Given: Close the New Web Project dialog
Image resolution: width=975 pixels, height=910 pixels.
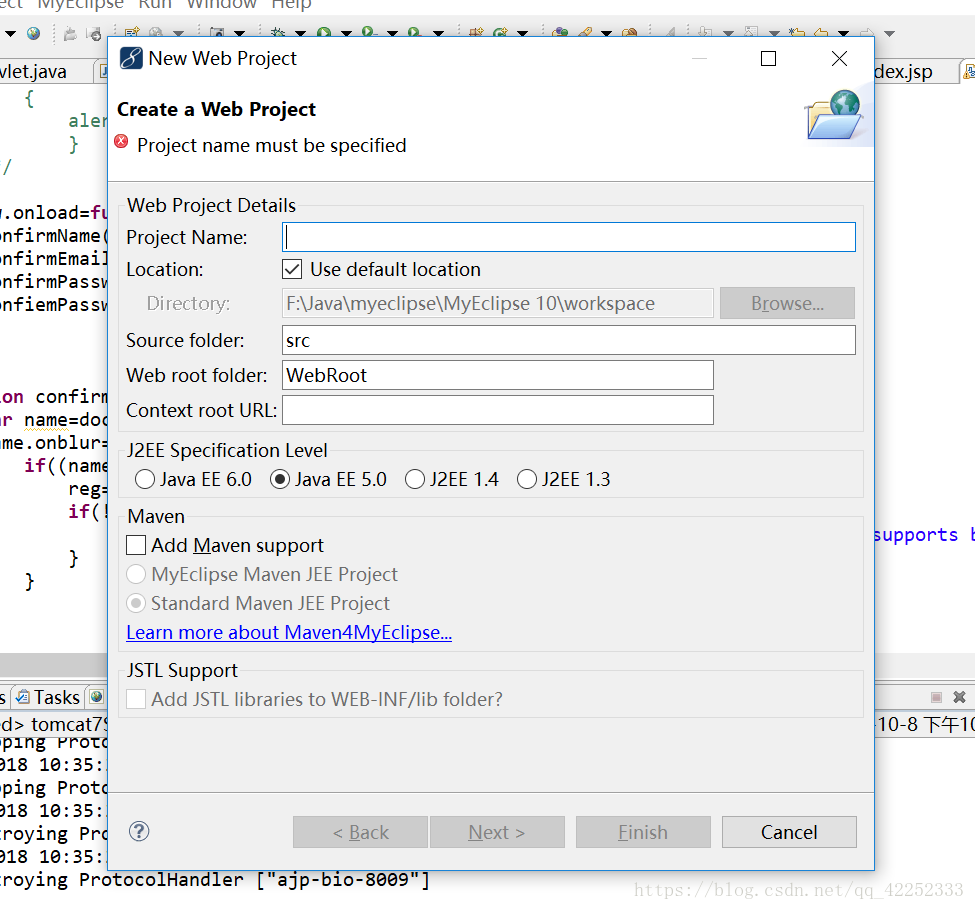Looking at the screenshot, I should [839, 58].
